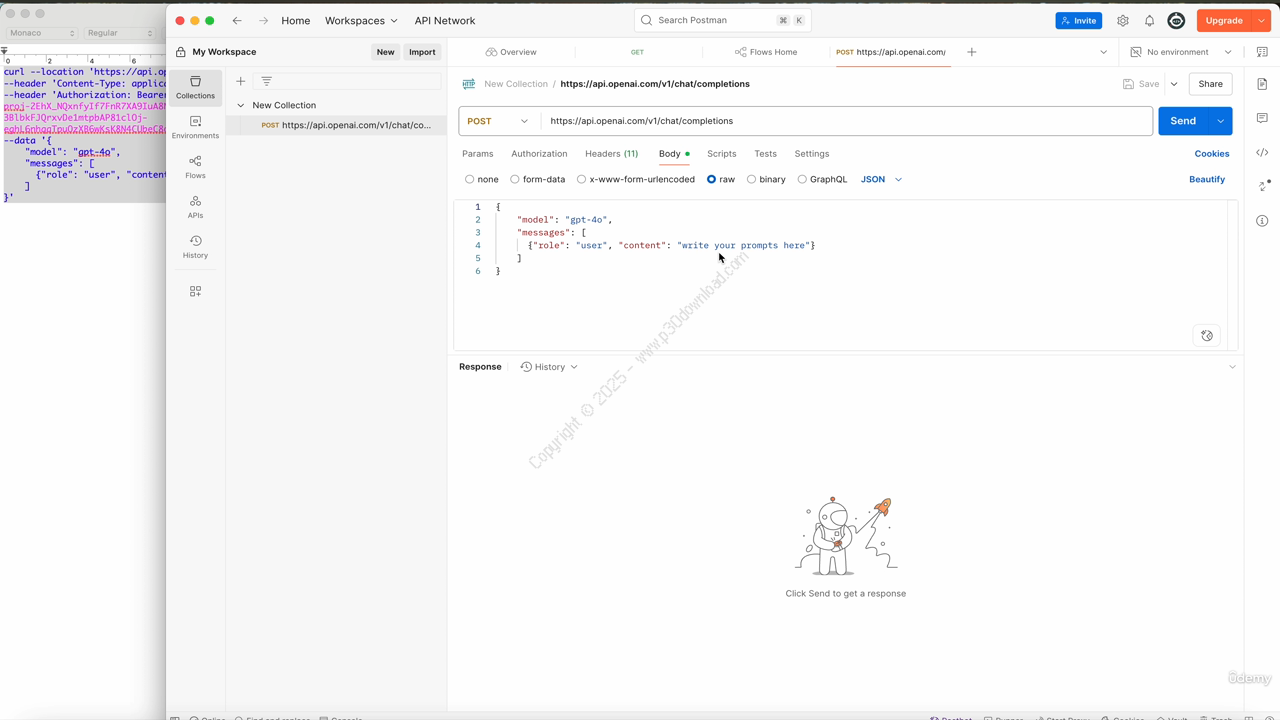1280x720 pixels.
Task: Open the Flows sidebar panel
Action: 195,167
